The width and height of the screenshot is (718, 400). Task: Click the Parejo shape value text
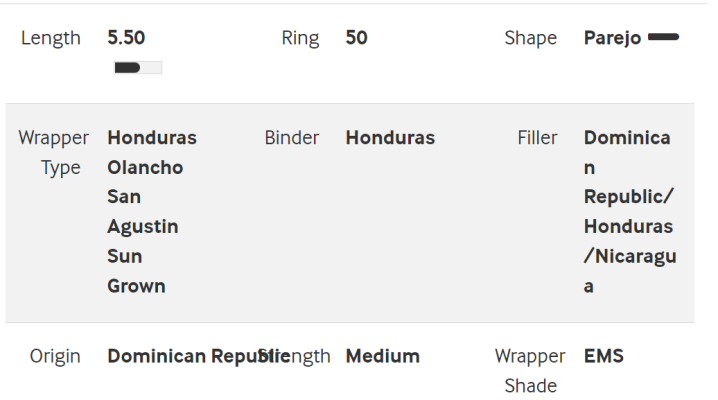[612, 38]
